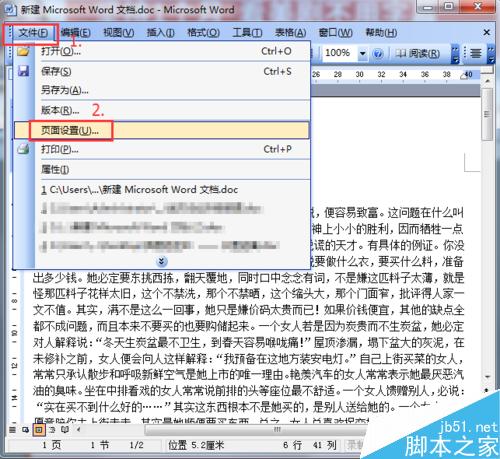Open the Window (窗口) menu
Viewport: 500px width, 459px height.
pos(335,33)
